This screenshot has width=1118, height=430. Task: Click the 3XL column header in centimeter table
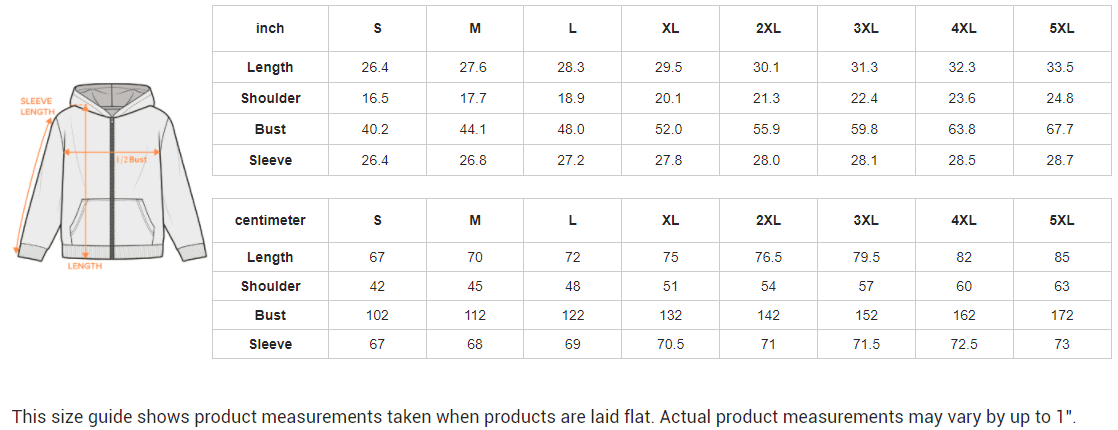(866, 220)
